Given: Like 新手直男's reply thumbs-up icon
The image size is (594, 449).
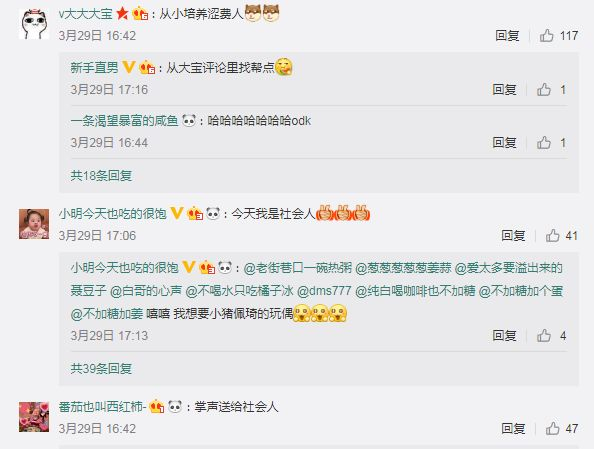Looking at the screenshot, I should (x=544, y=90).
